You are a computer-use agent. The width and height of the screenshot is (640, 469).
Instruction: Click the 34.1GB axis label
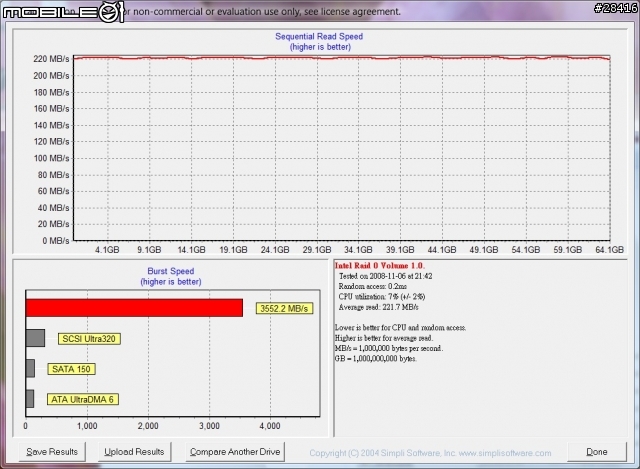[358, 250]
